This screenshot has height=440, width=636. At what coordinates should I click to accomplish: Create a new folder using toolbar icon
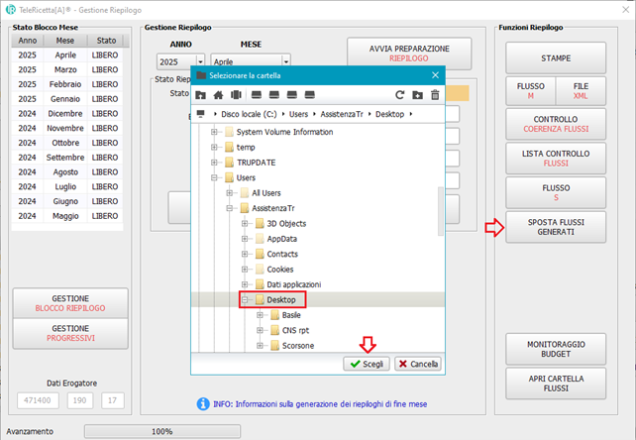(417, 95)
